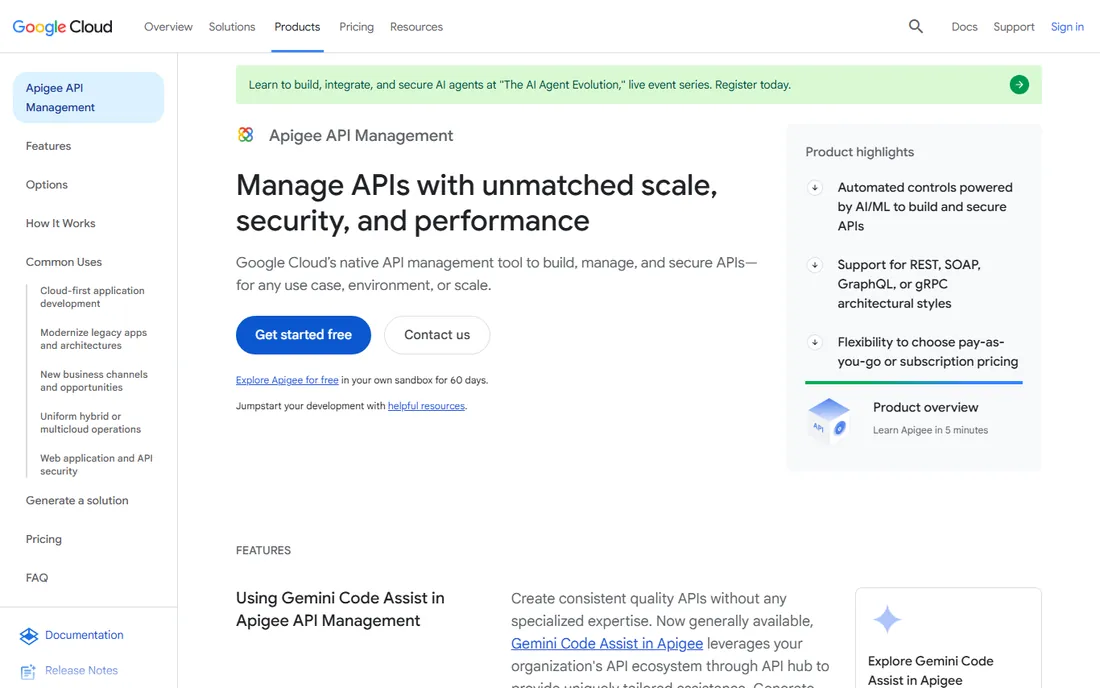
Task: Jump to Pricing in the sidebar
Action: 43,539
